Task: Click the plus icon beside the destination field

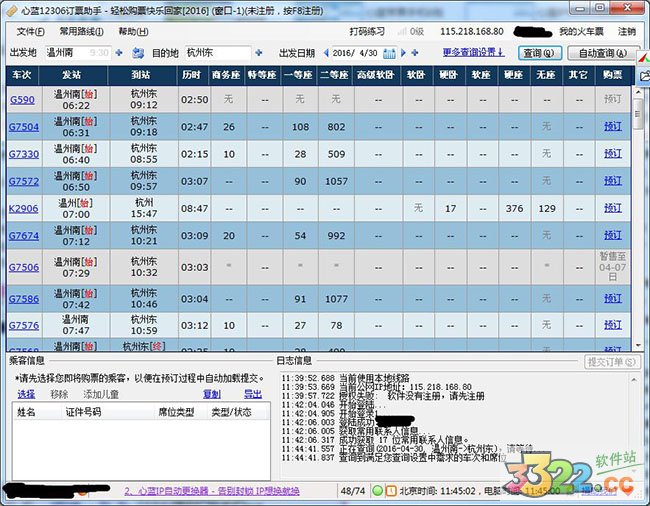Action: [x=259, y=53]
